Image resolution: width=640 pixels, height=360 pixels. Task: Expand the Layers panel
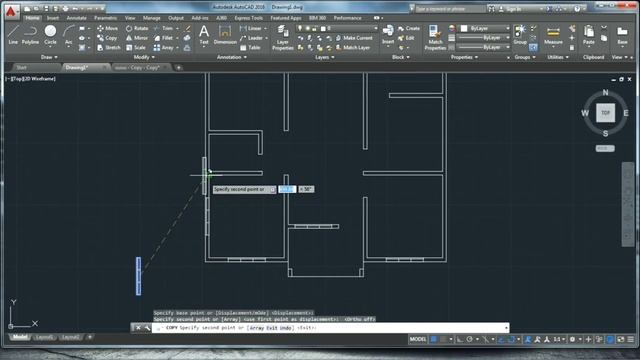coord(324,57)
